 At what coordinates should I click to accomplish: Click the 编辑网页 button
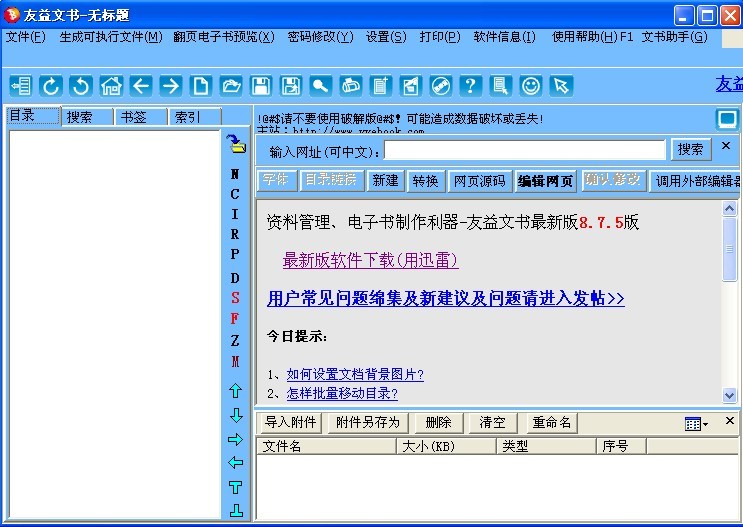545,181
